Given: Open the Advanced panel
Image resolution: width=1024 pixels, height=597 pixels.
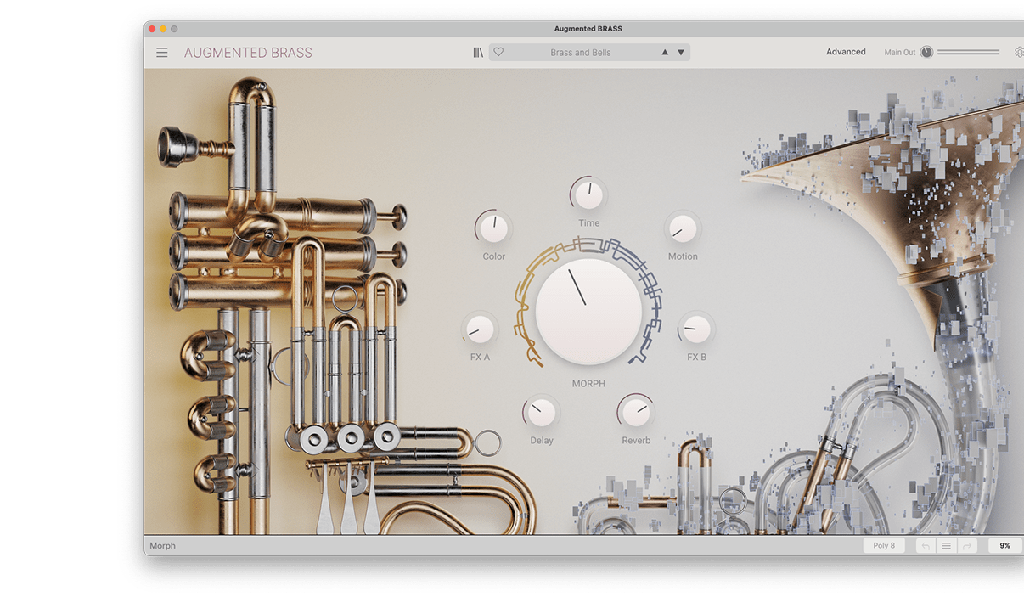Looking at the screenshot, I should pos(846,52).
